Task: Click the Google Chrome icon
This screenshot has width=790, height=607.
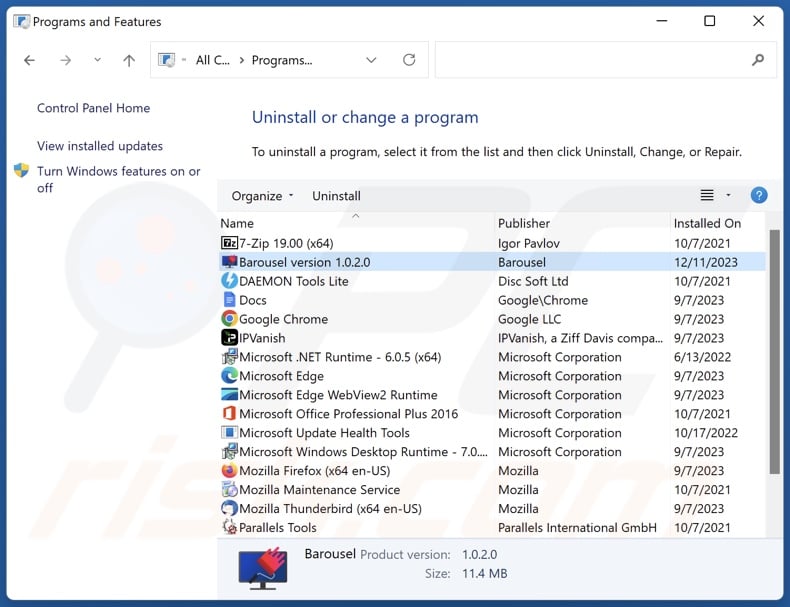Action: [x=229, y=319]
